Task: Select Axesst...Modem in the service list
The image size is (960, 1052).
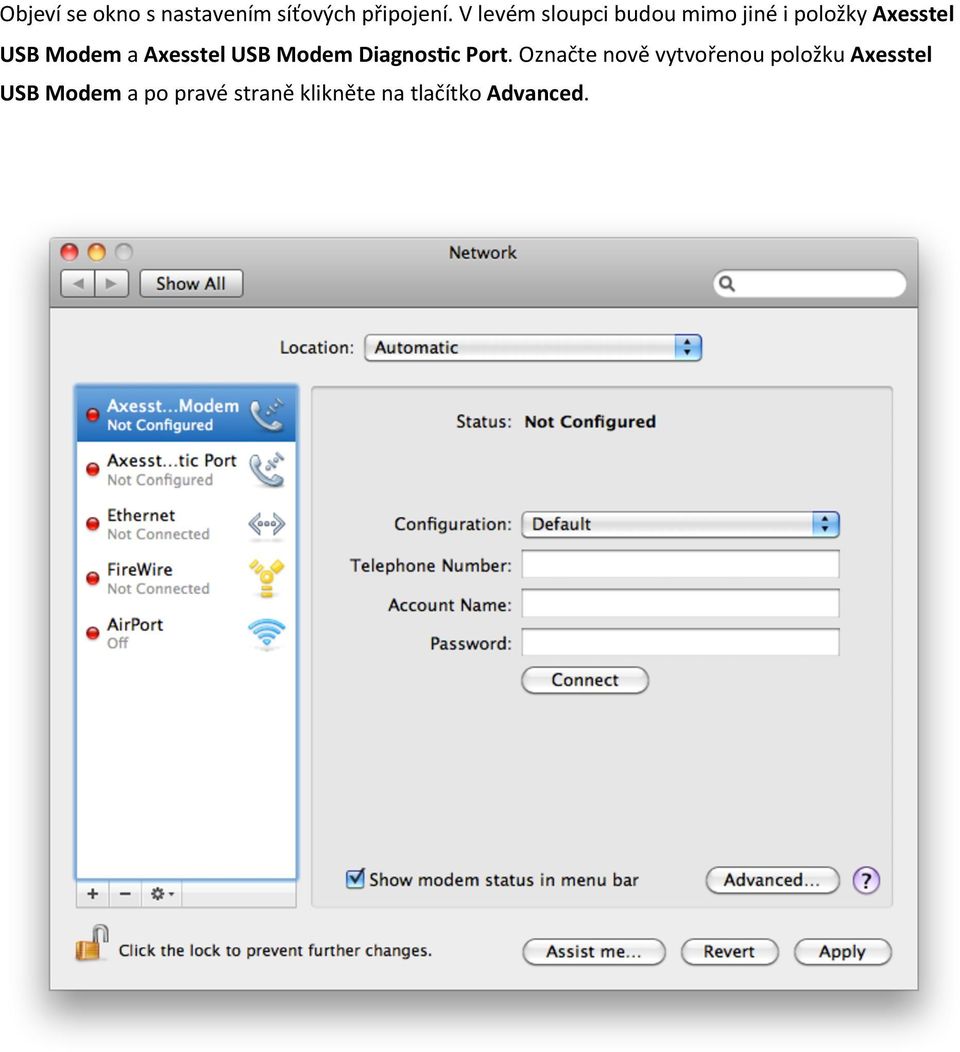Action: point(186,415)
